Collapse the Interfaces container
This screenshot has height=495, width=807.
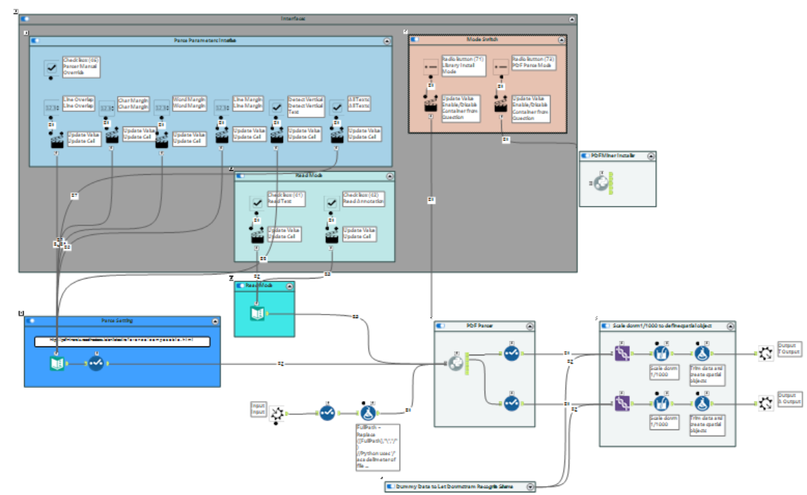(572, 19)
